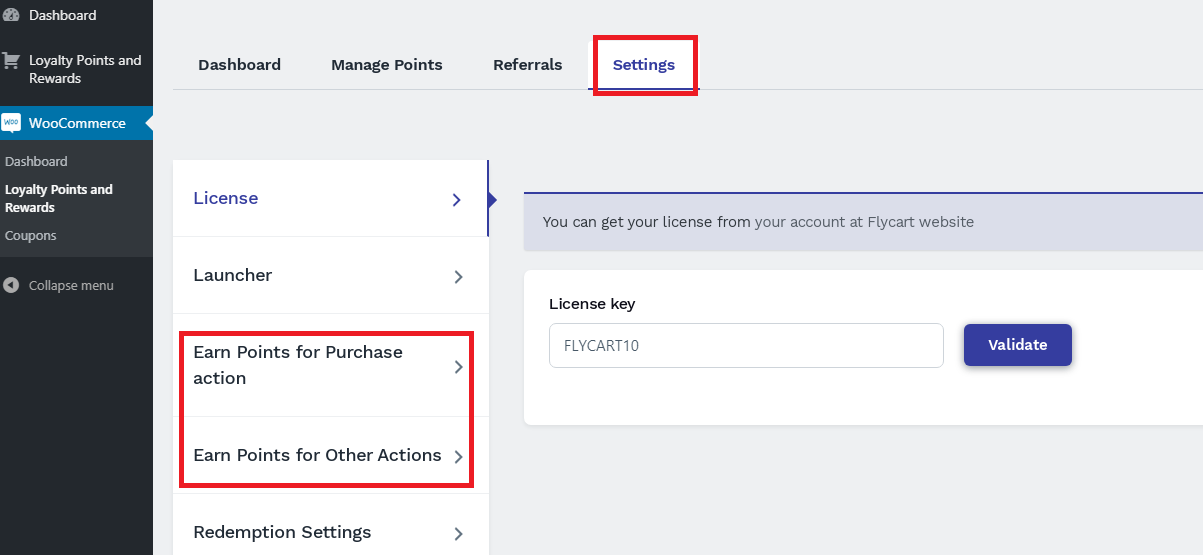Expand Earn Points for Other Actions chevron
Image resolution: width=1203 pixels, height=555 pixels.
click(x=459, y=456)
